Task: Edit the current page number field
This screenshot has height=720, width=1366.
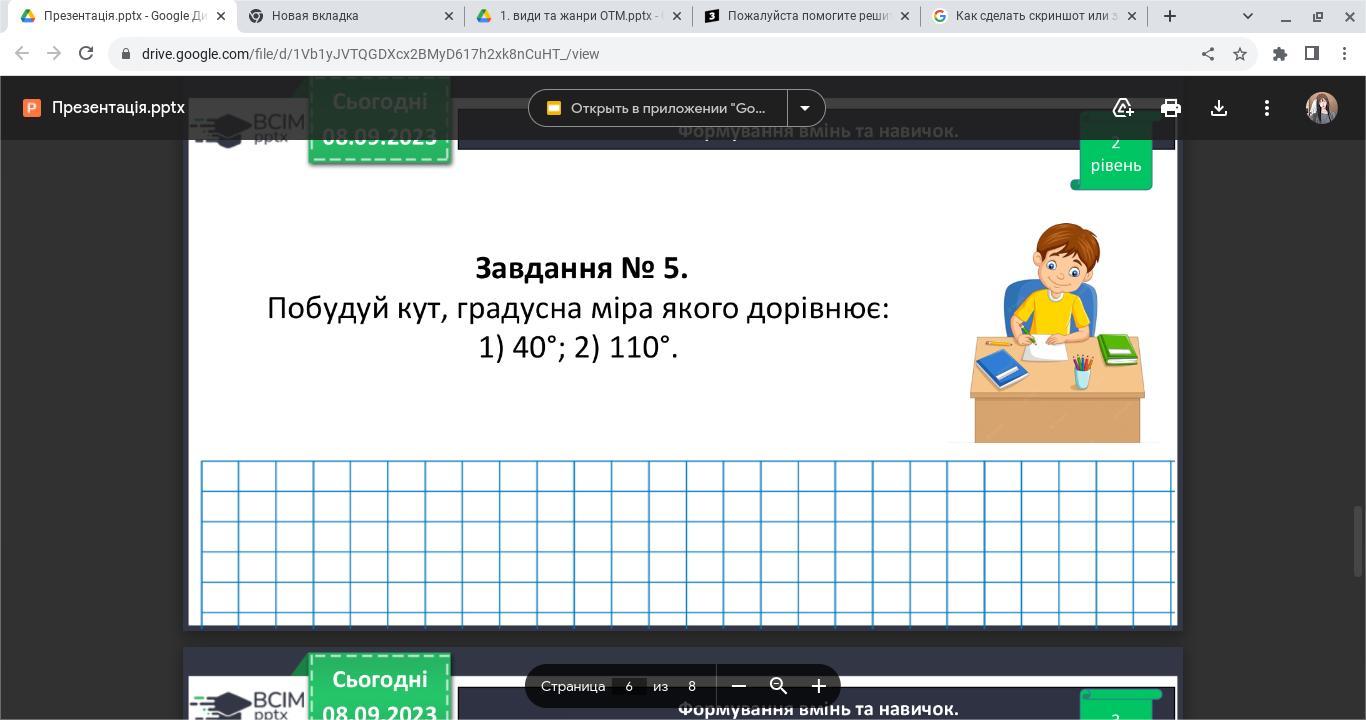Action: pos(629,686)
